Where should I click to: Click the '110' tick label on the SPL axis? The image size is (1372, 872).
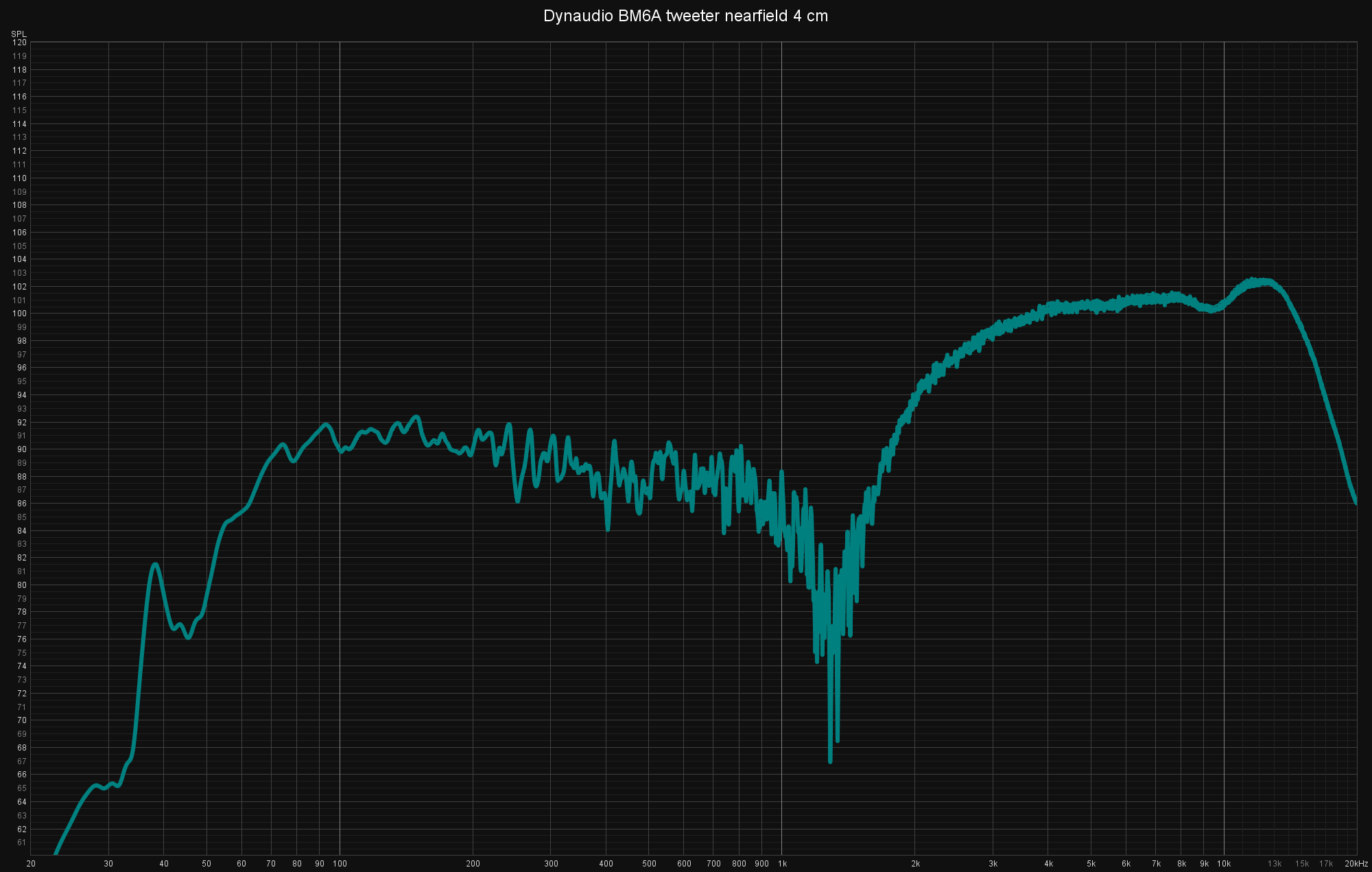tap(20, 178)
